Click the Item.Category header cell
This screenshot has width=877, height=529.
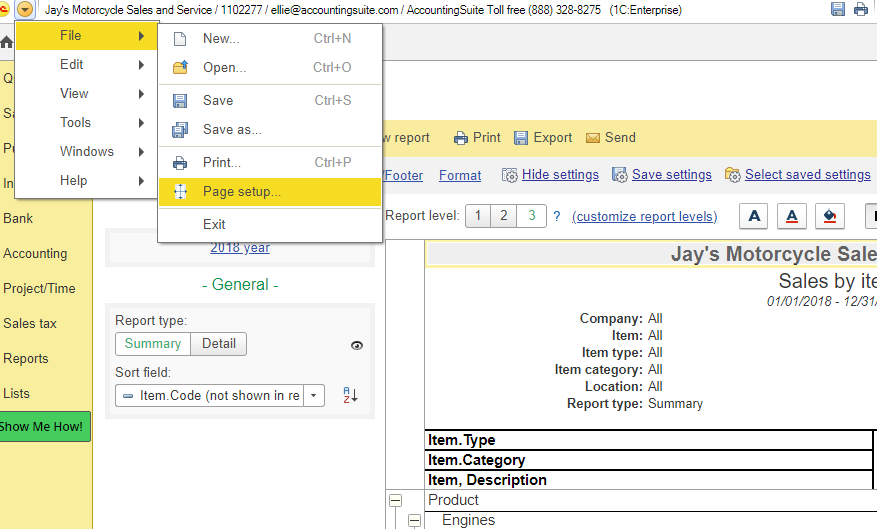(x=649, y=460)
